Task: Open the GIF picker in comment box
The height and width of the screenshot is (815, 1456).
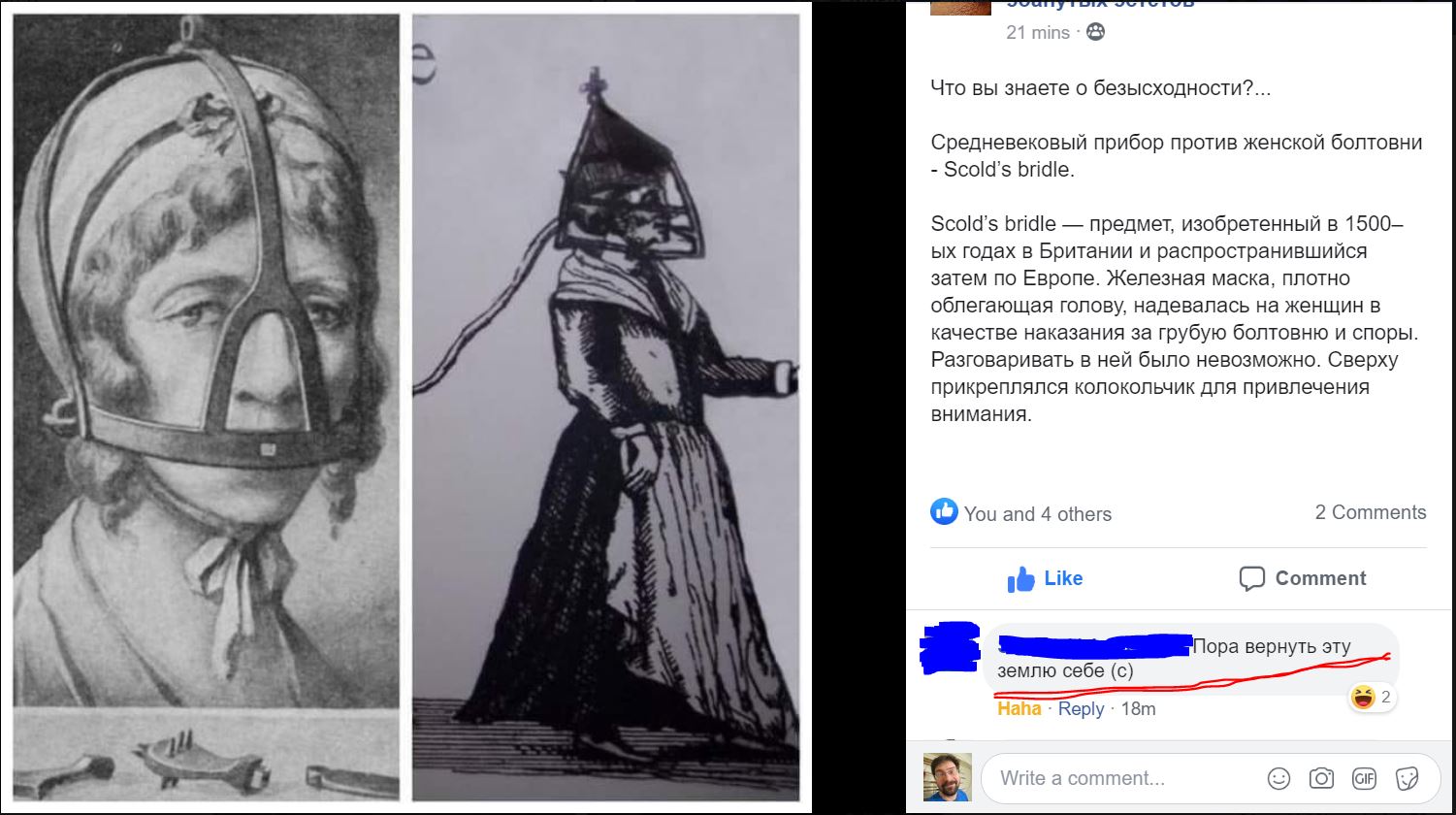Action: (1364, 778)
